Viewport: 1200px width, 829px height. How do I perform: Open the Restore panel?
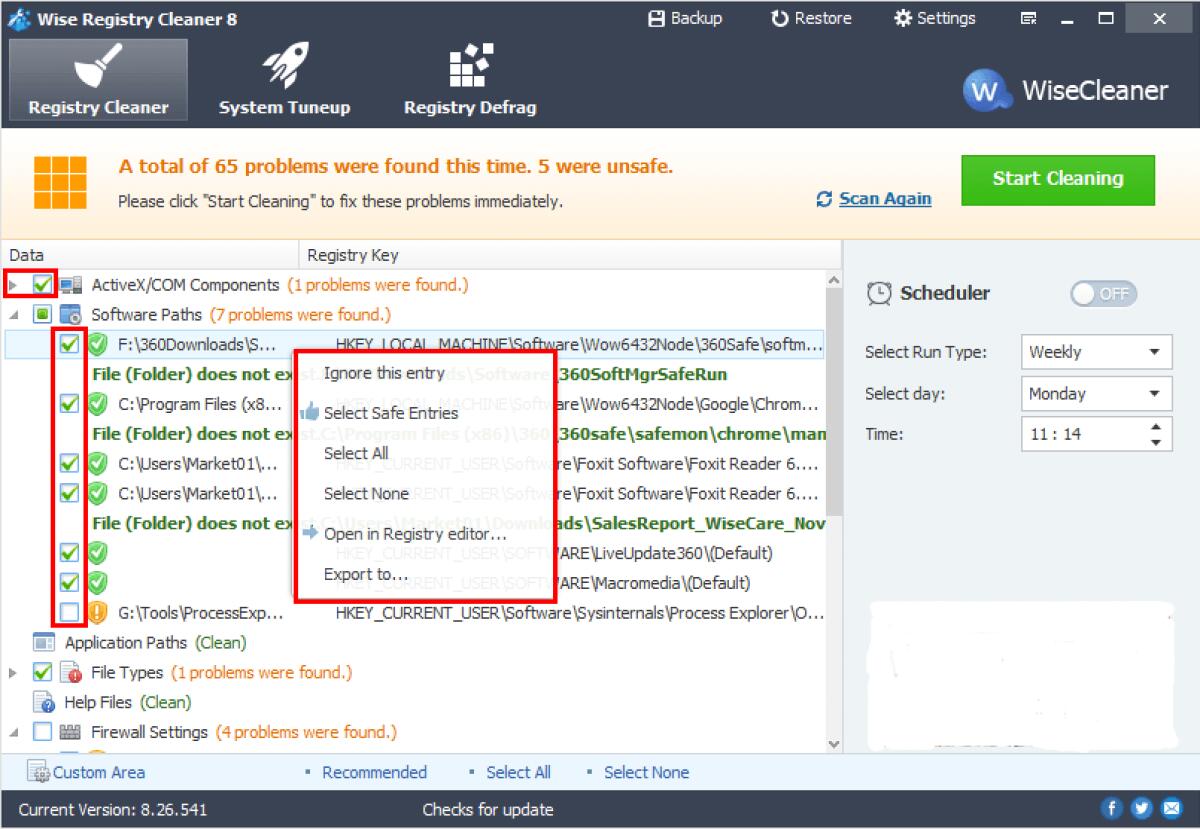click(810, 17)
